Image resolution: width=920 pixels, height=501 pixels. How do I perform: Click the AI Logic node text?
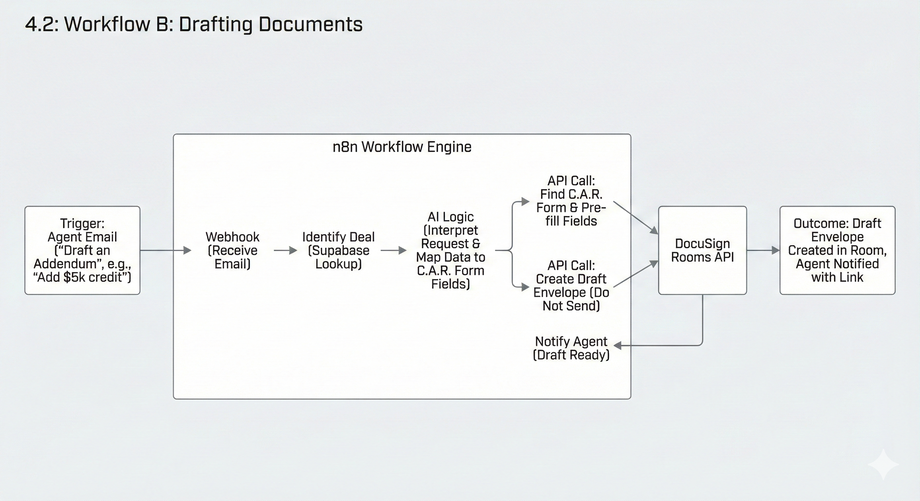(x=451, y=250)
